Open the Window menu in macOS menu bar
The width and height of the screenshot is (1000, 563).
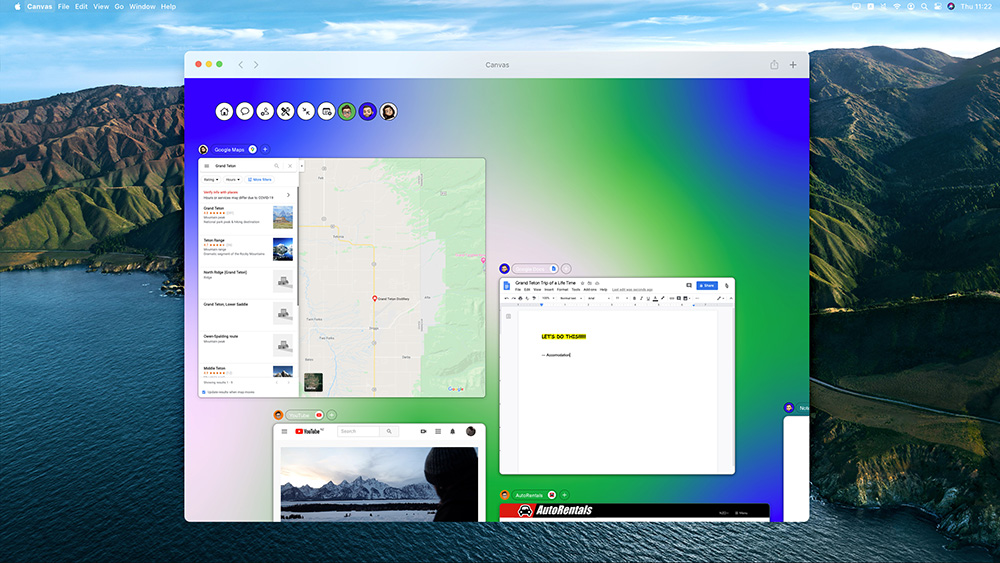(x=142, y=6)
